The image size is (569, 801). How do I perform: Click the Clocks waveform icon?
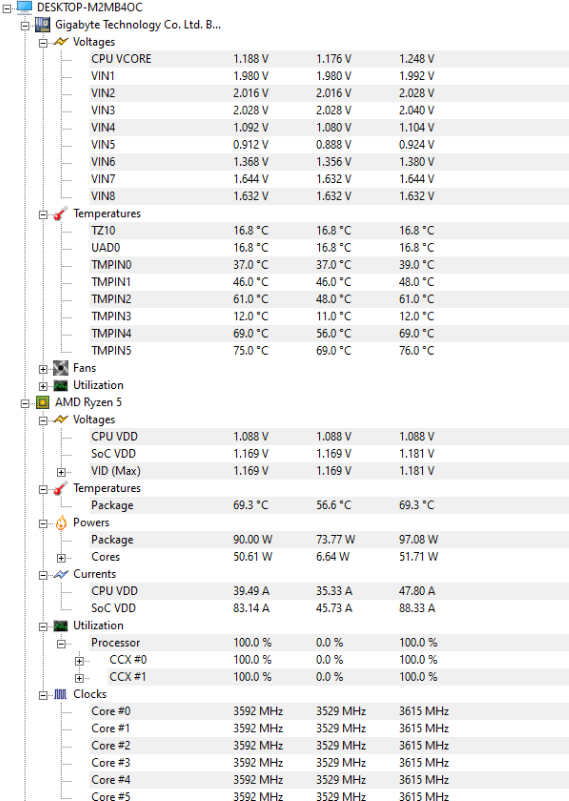point(60,694)
